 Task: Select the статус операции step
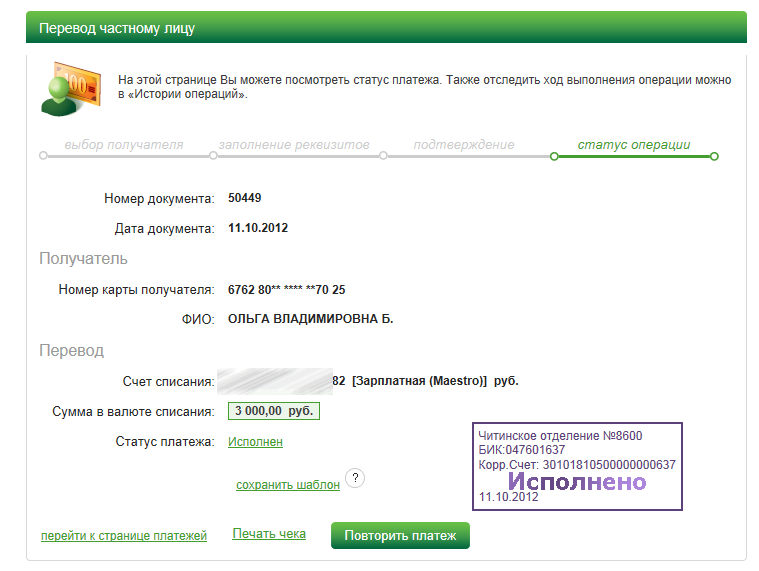634,145
